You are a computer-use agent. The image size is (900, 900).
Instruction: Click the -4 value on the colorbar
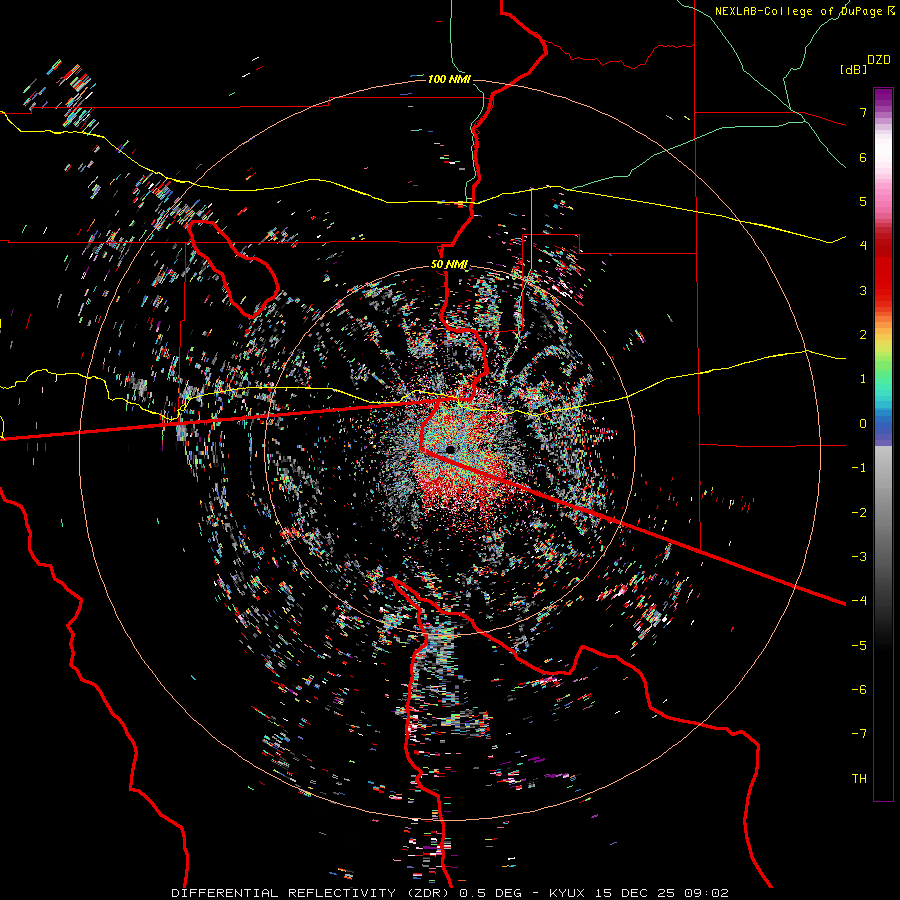[859, 600]
